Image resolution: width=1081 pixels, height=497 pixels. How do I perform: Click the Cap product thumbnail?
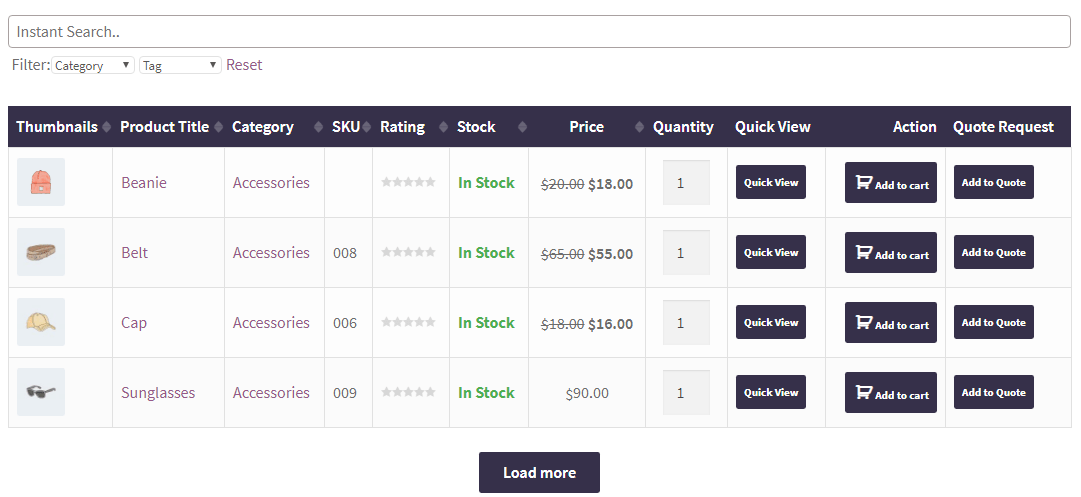tap(41, 322)
